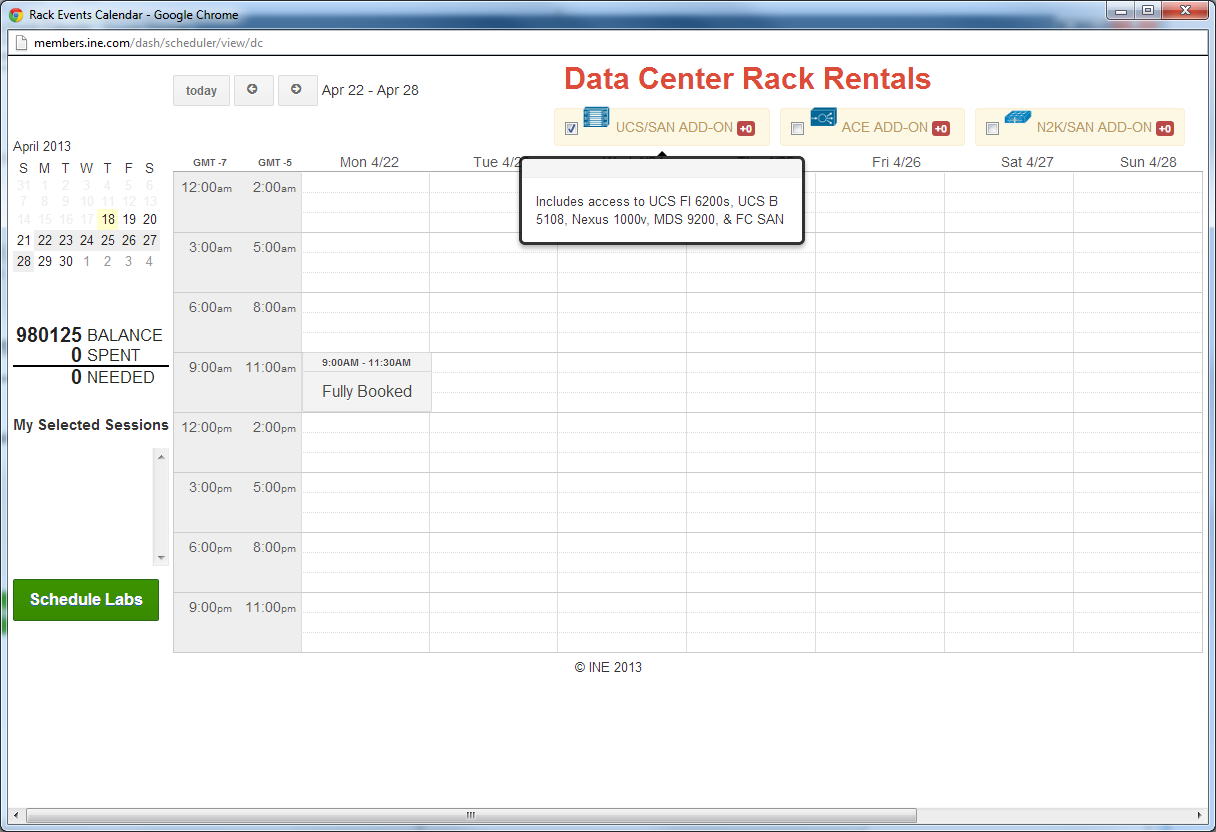Viewport: 1216px width, 832px height.
Task: Select the UCS/SAN ADD-ON label
Action: (674, 127)
